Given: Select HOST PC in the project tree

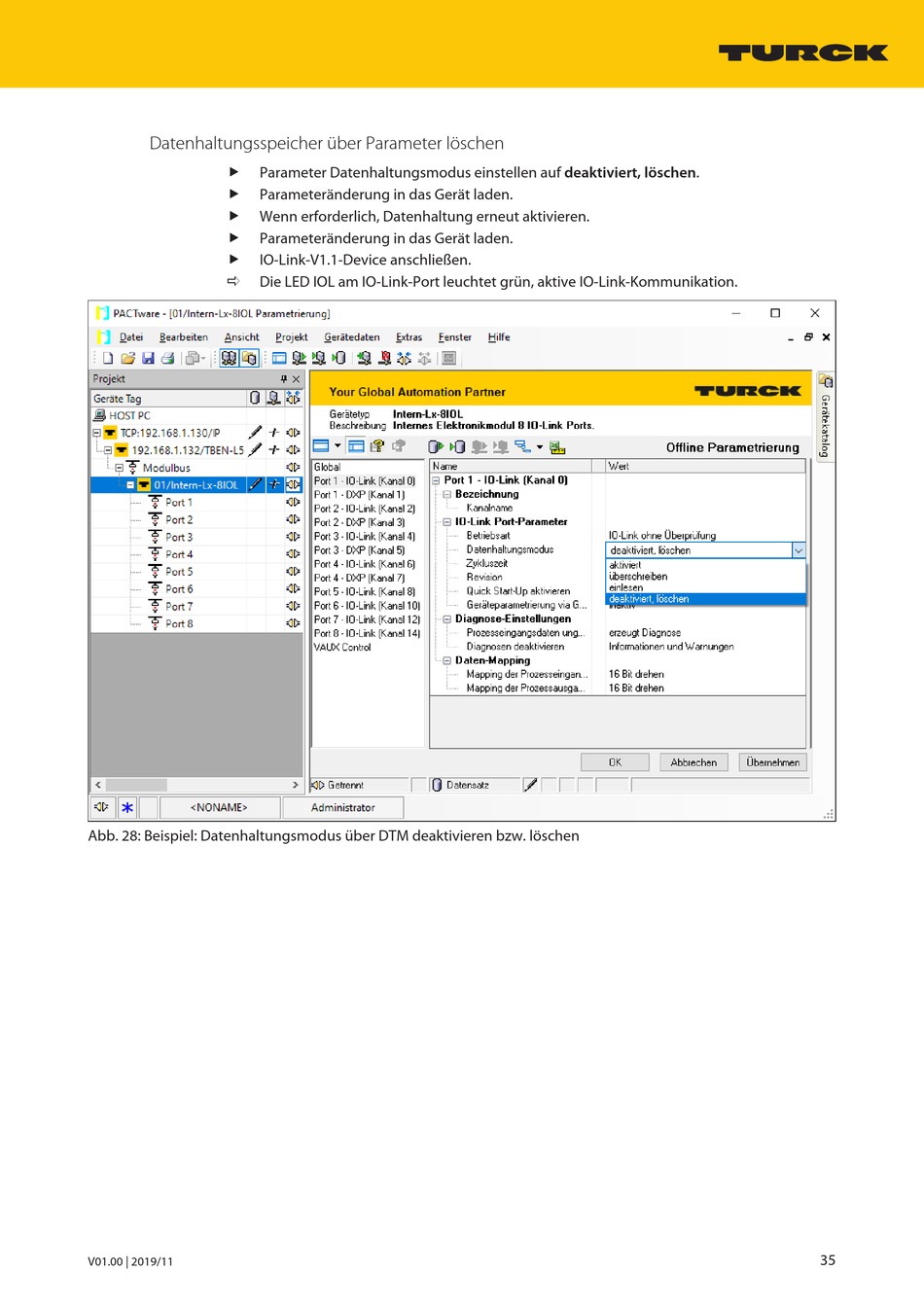Looking at the screenshot, I should pyautogui.click(x=129, y=415).
